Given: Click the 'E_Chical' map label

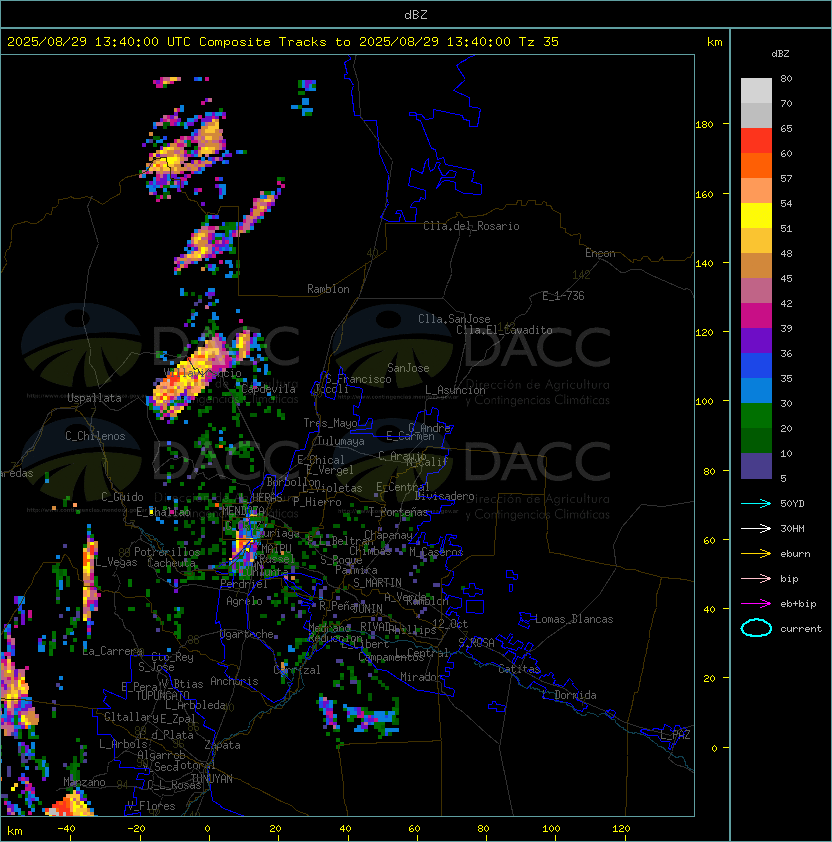Looking at the screenshot, I should [x=321, y=460].
